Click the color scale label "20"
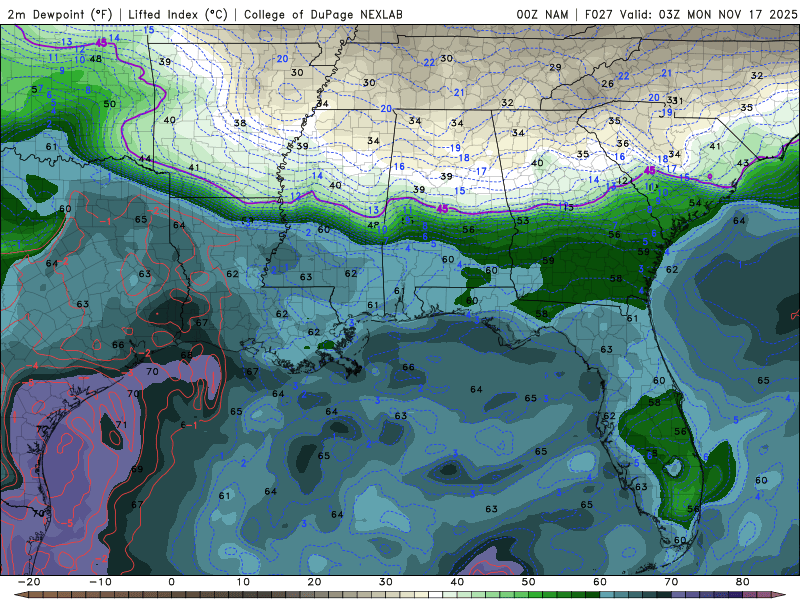This screenshot has height=600, width=800. tap(314, 582)
